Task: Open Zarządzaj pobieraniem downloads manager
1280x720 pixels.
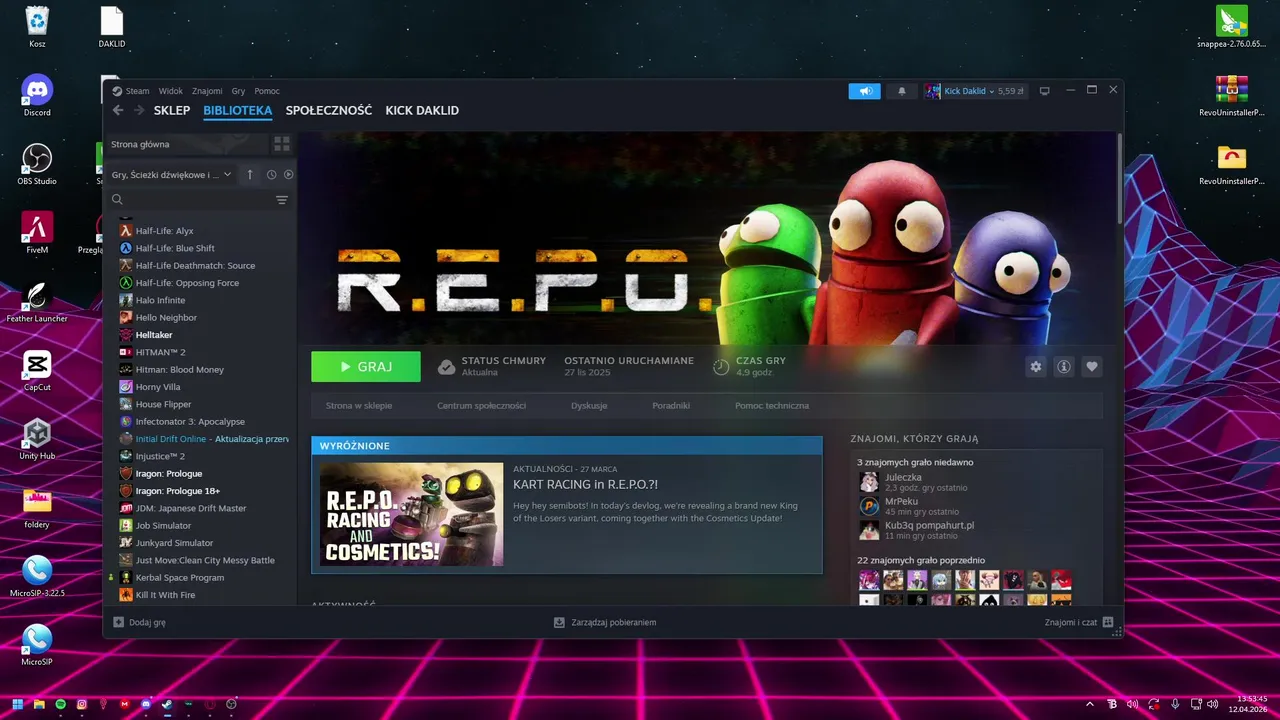Action: click(x=606, y=622)
